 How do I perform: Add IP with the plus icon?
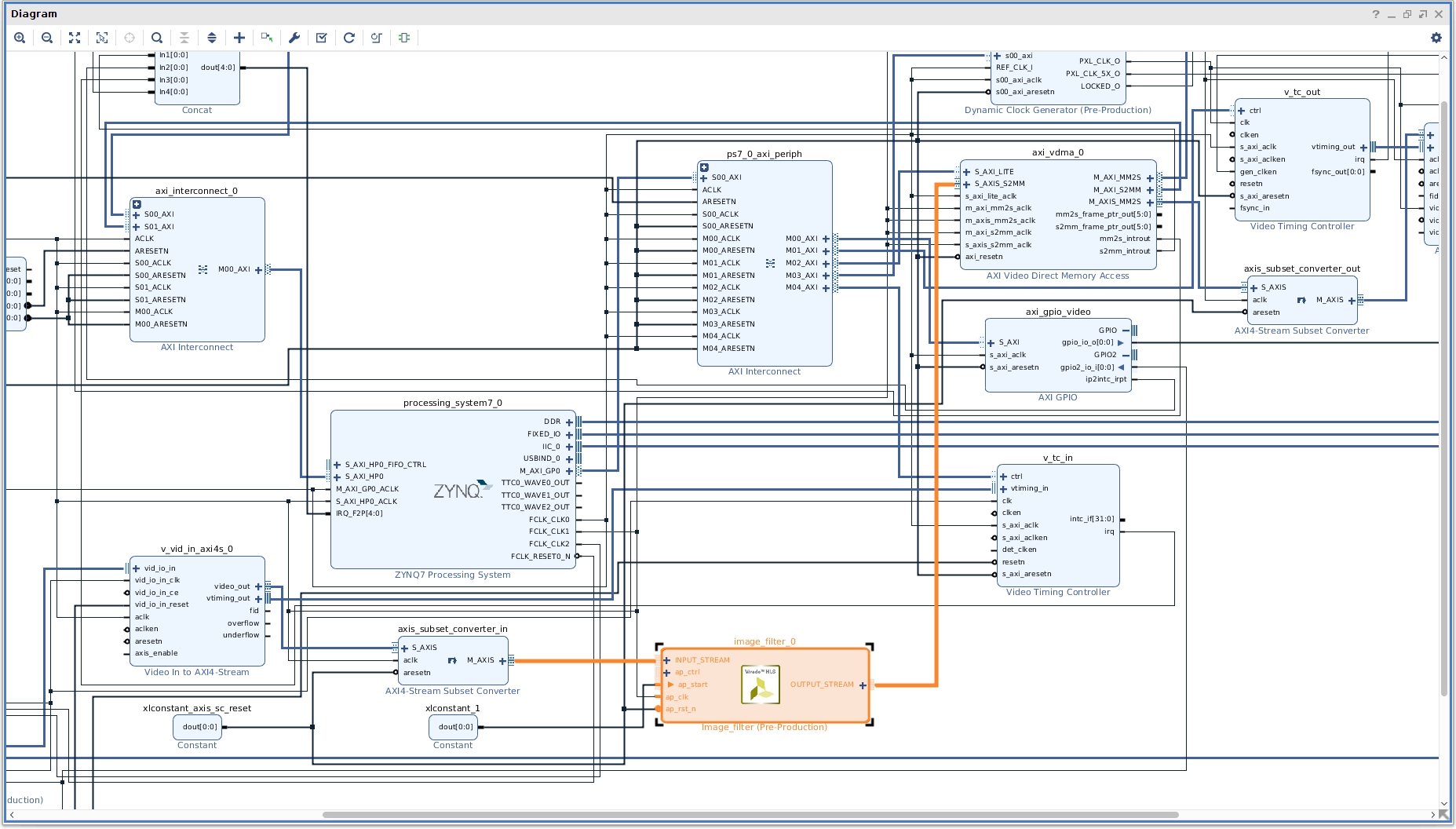tap(239, 38)
